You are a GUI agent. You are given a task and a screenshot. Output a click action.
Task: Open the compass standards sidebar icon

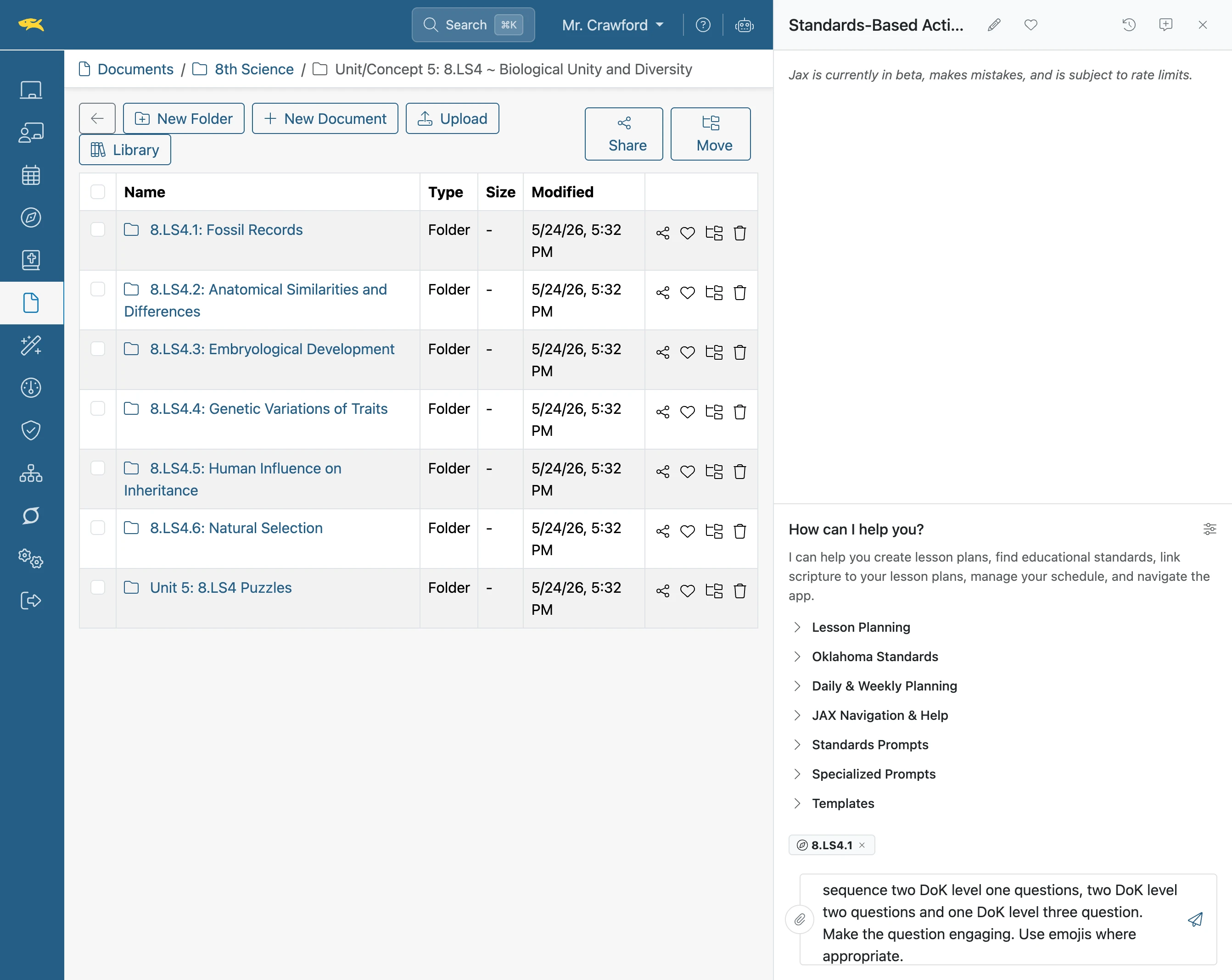coord(31,217)
